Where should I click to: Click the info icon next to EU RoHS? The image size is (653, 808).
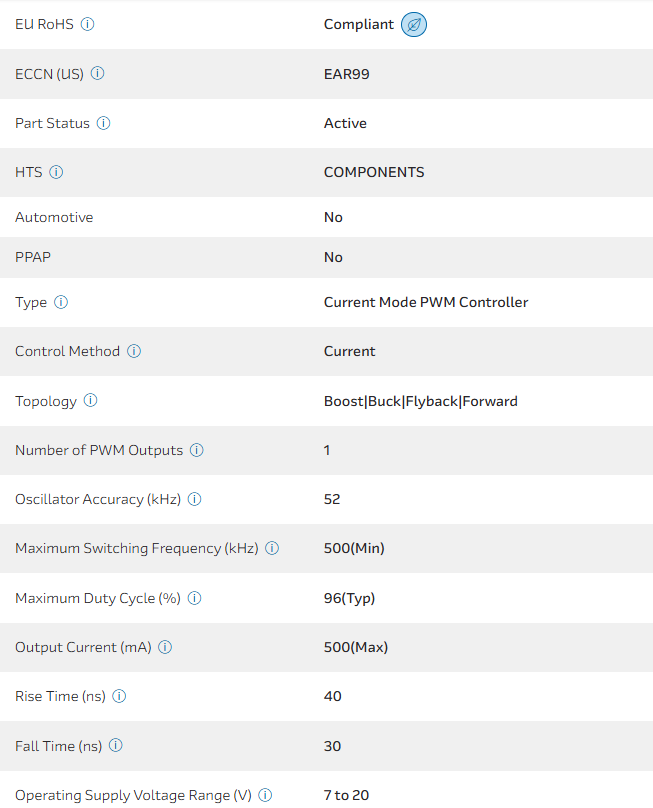pyautogui.click(x=87, y=24)
